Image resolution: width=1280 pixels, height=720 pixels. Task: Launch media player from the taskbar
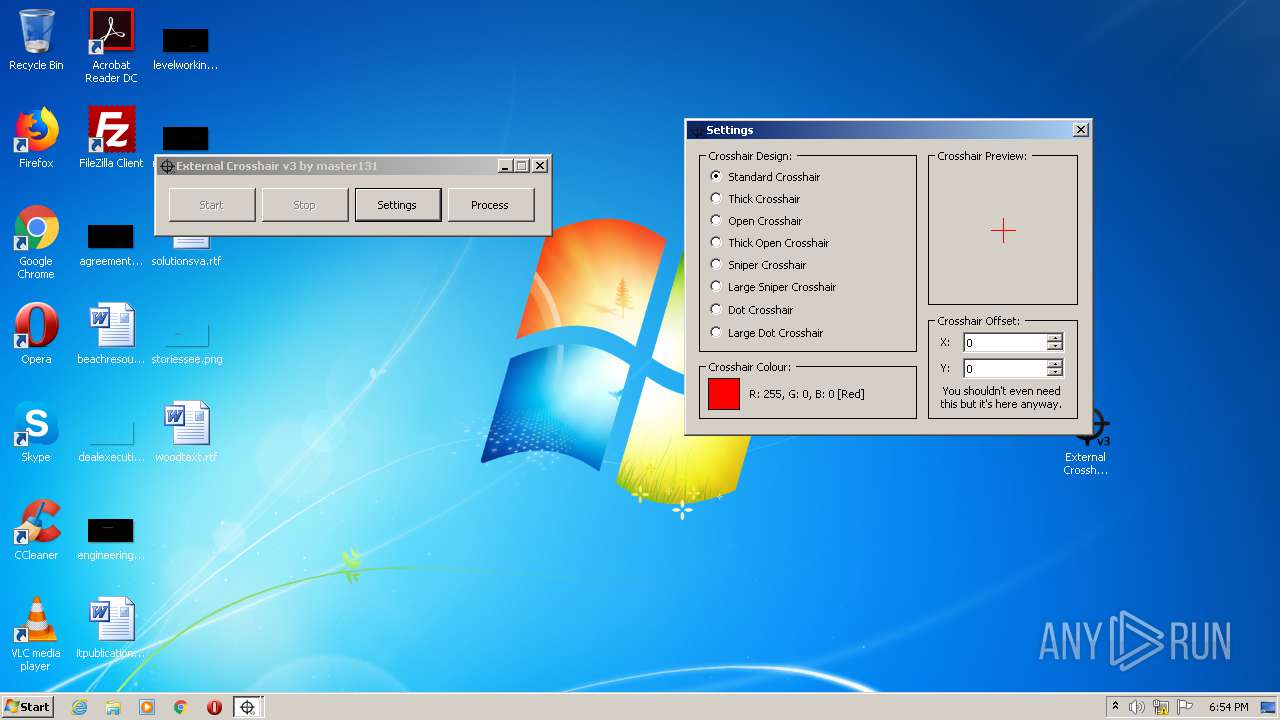147,707
